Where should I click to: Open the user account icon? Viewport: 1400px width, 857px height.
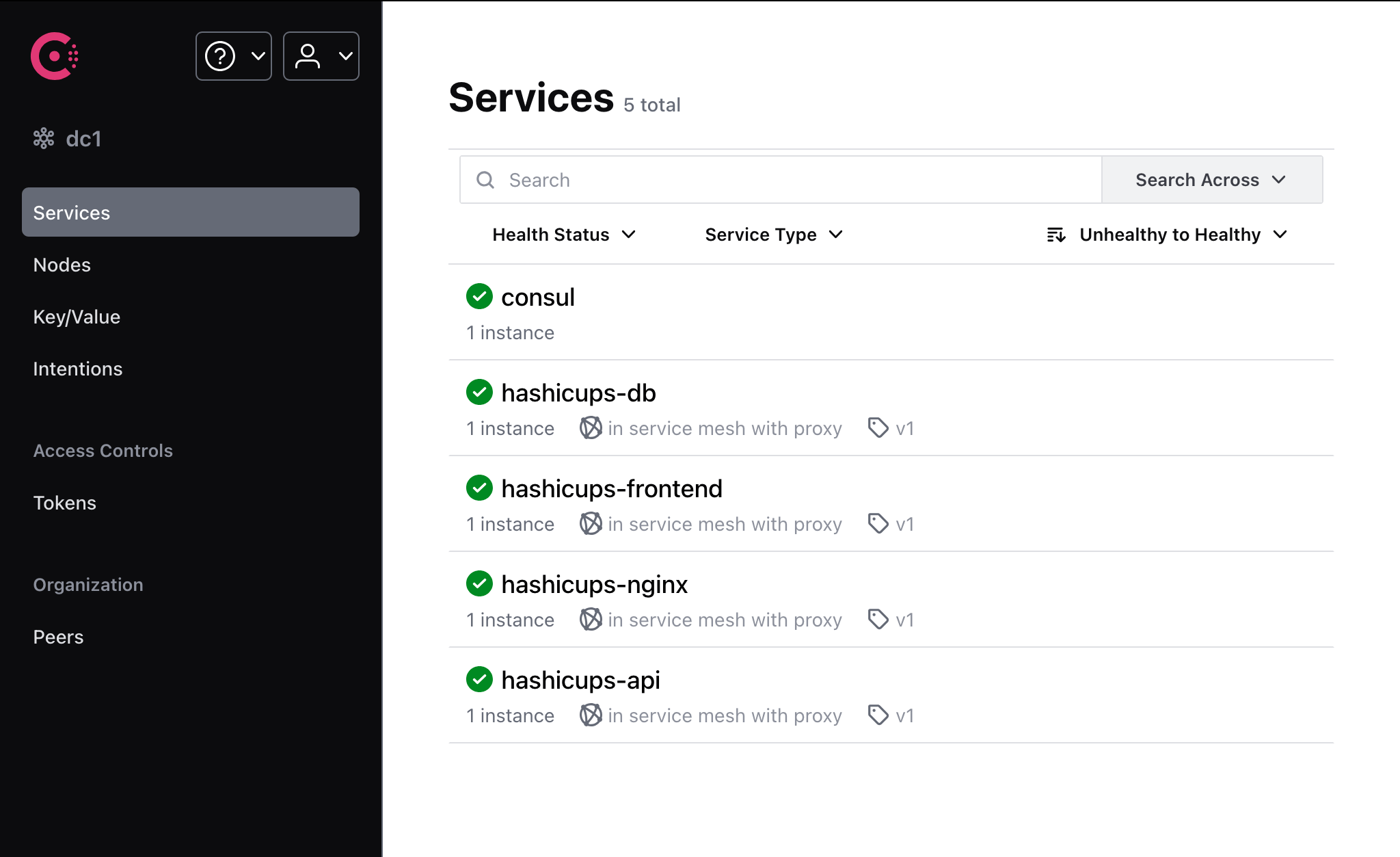[x=308, y=56]
